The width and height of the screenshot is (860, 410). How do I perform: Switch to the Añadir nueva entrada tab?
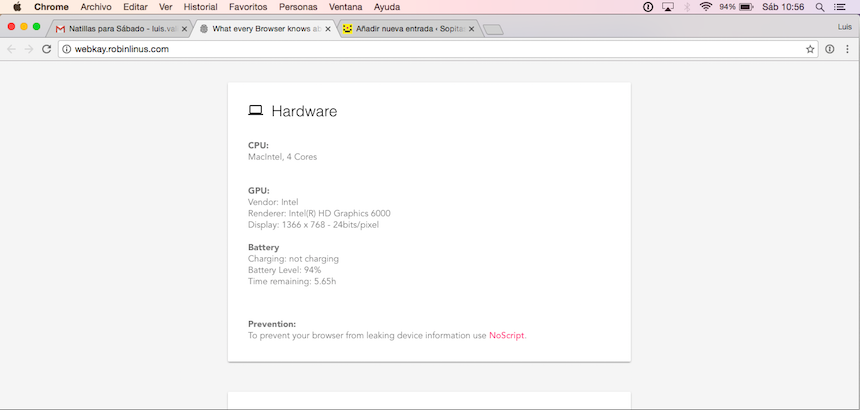(x=405, y=29)
